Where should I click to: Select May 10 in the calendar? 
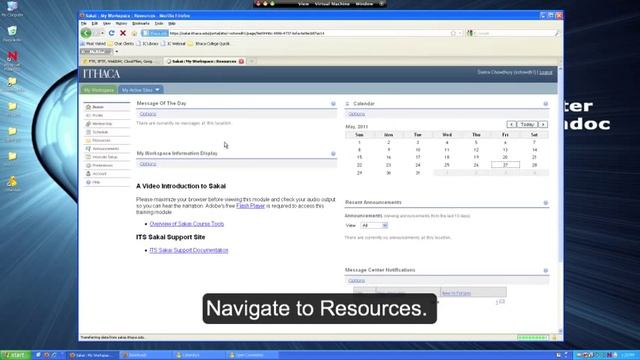418,150
